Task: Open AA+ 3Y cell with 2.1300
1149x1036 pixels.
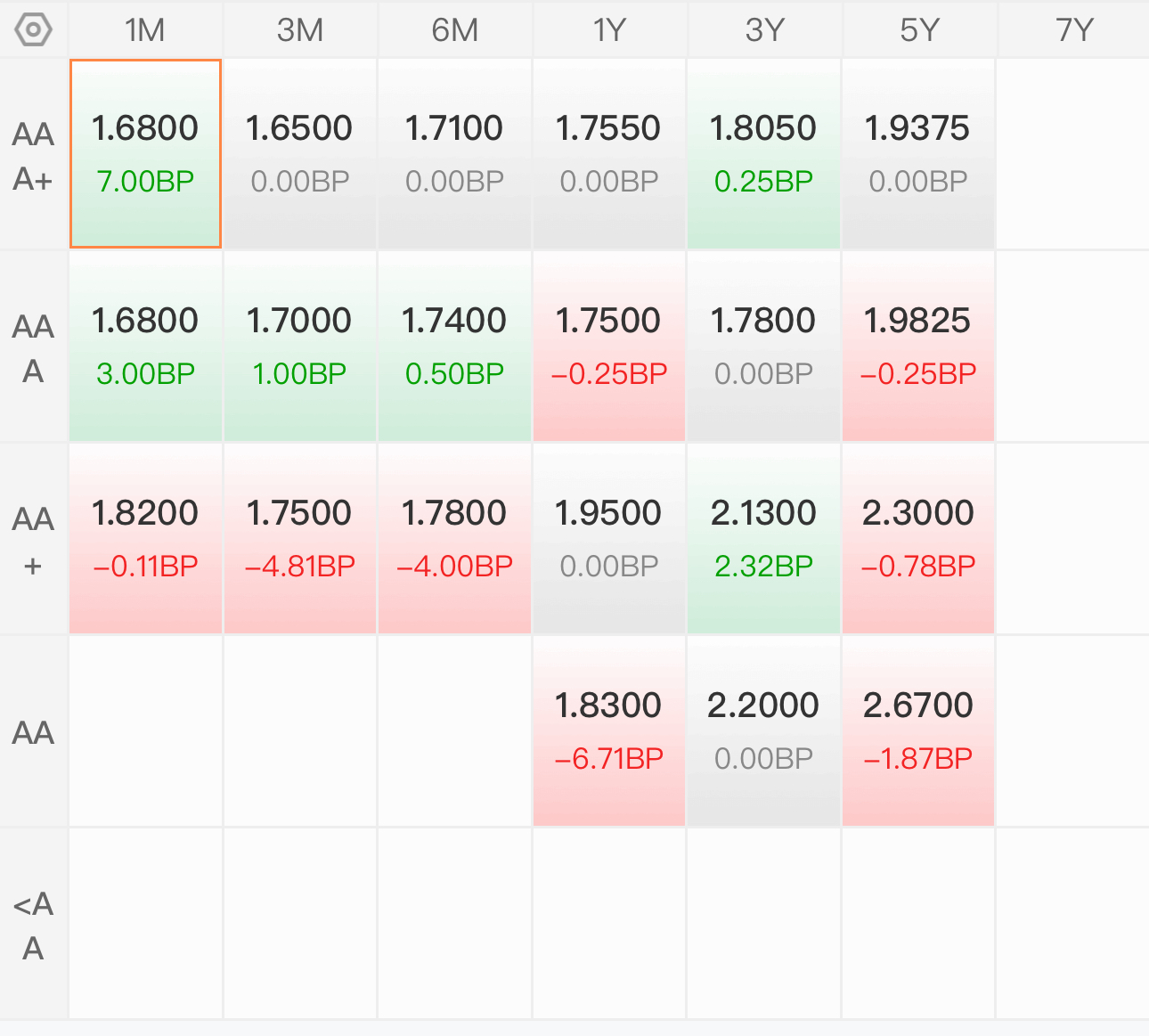Action: [764, 539]
